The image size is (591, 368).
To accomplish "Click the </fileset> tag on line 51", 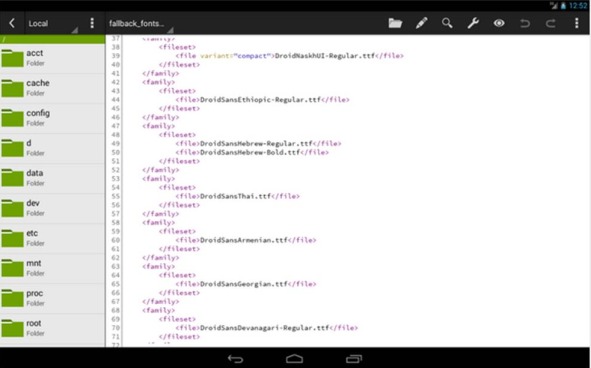I will (179, 161).
